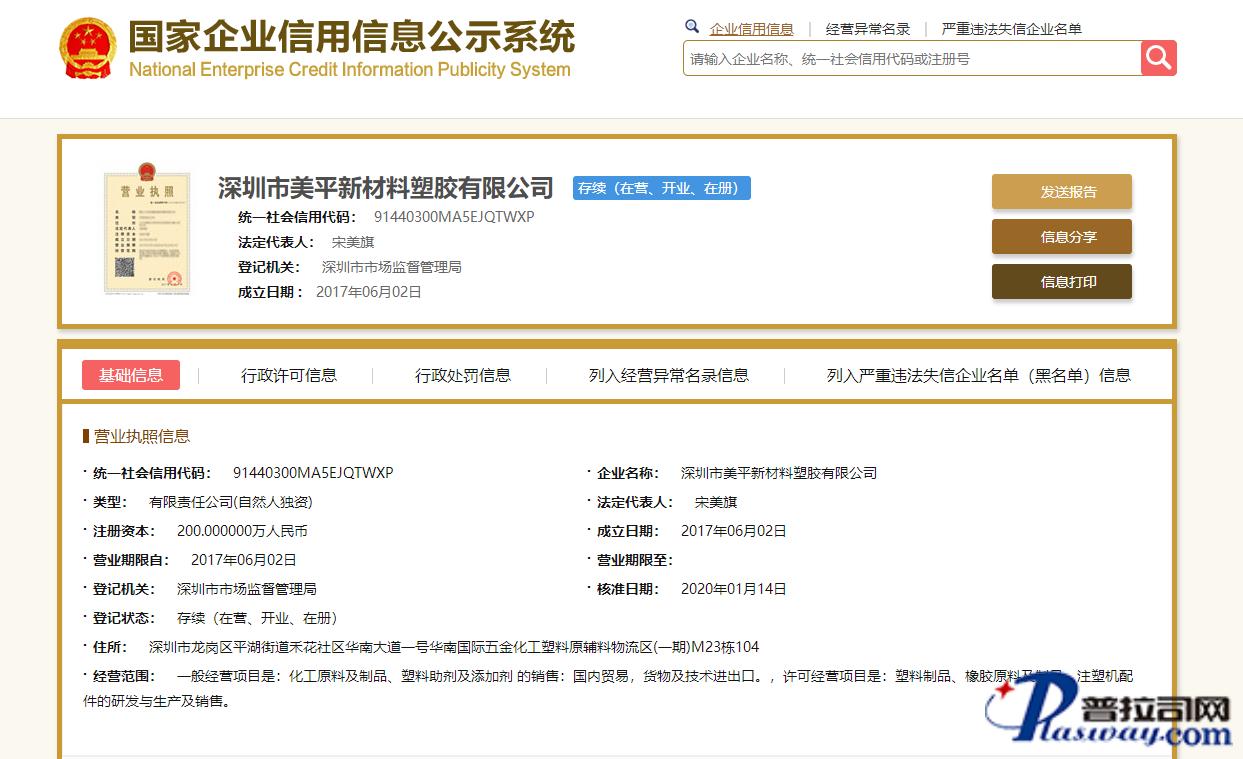The height and width of the screenshot is (759, 1243).
Task: Open the business license thumbnail image
Action: tap(146, 233)
